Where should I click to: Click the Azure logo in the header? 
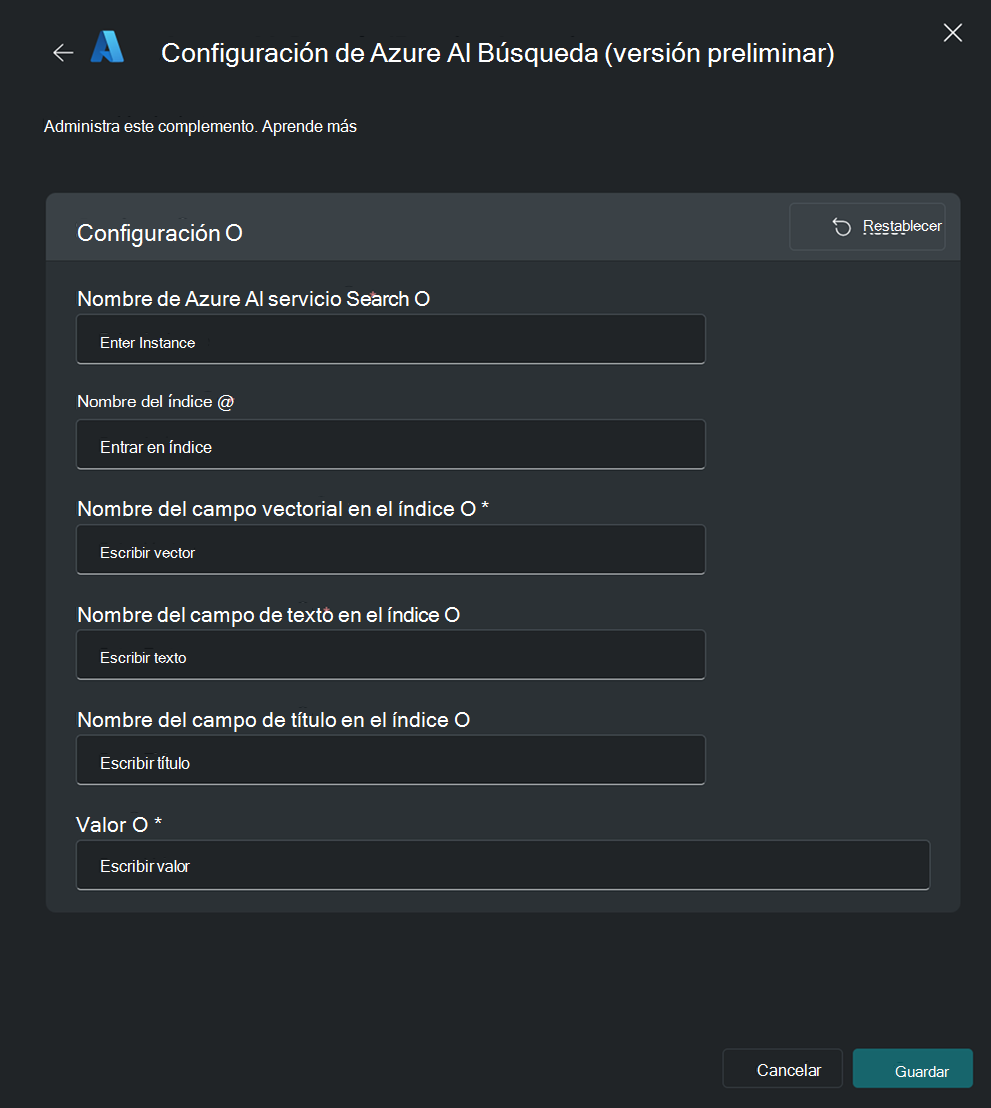pos(107,48)
